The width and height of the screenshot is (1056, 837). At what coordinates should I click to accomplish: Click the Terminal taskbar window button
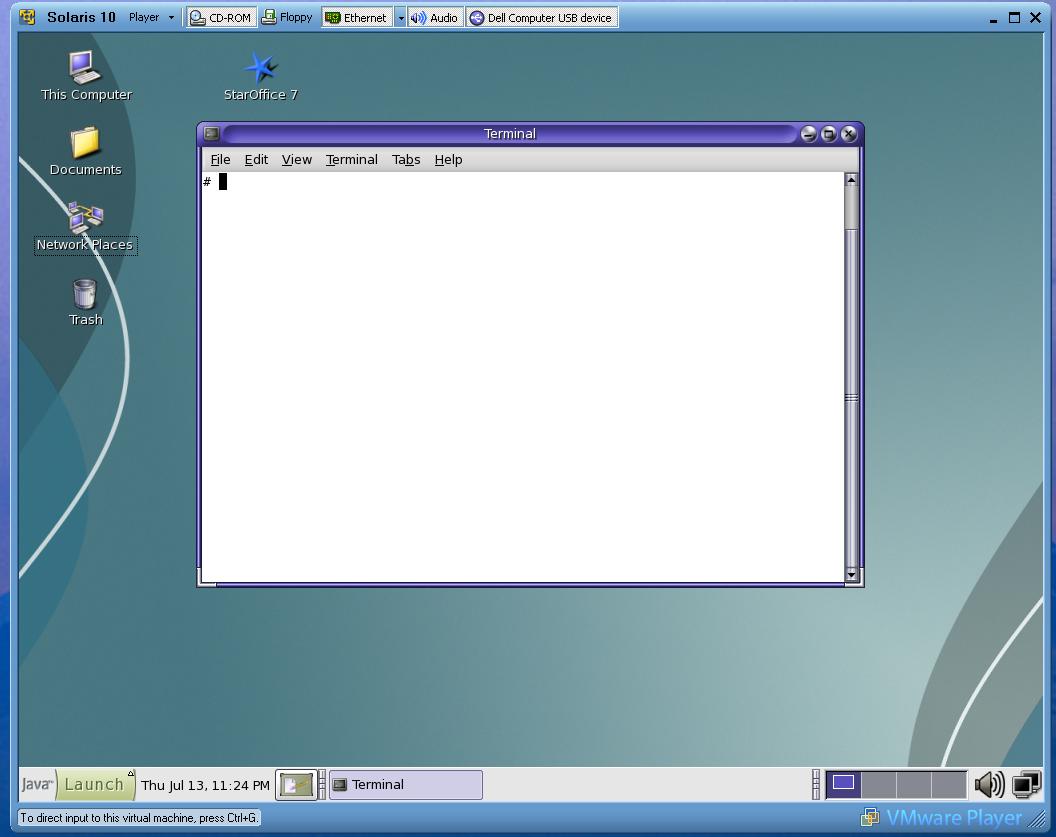click(x=405, y=784)
